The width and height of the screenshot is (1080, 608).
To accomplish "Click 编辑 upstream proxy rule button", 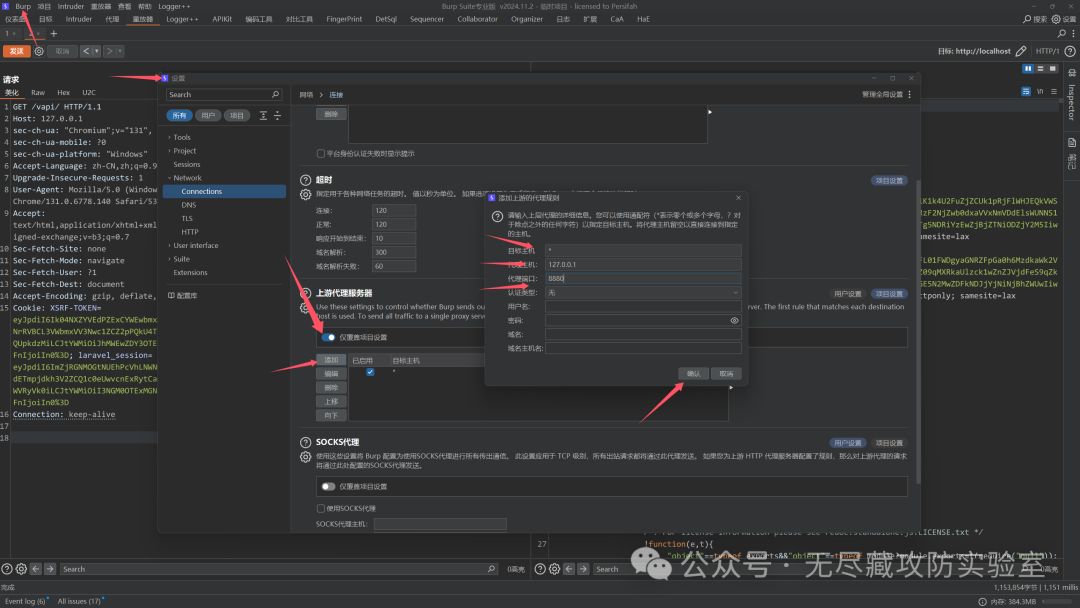I will tap(331, 373).
